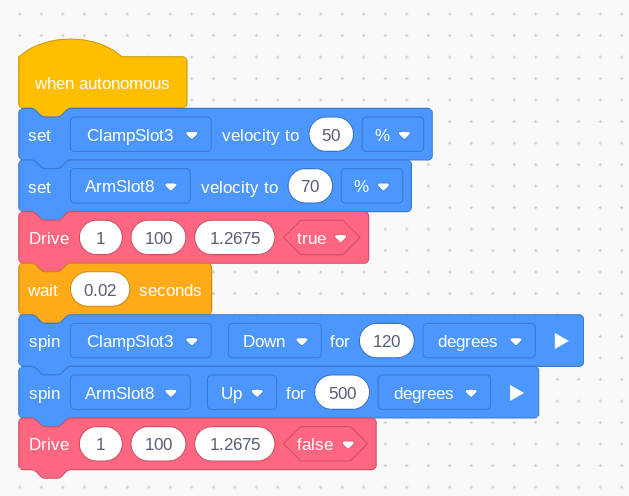Click the 0.02 seconds wait field
Viewport: 629px width, 496px height.
(x=100, y=290)
